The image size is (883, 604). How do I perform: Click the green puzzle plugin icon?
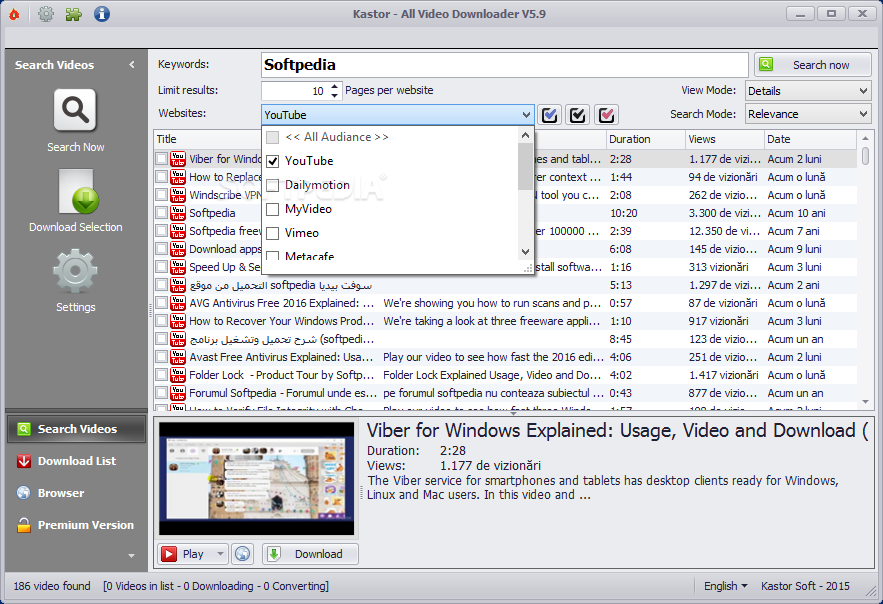pyautogui.click(x=74, y=14)
